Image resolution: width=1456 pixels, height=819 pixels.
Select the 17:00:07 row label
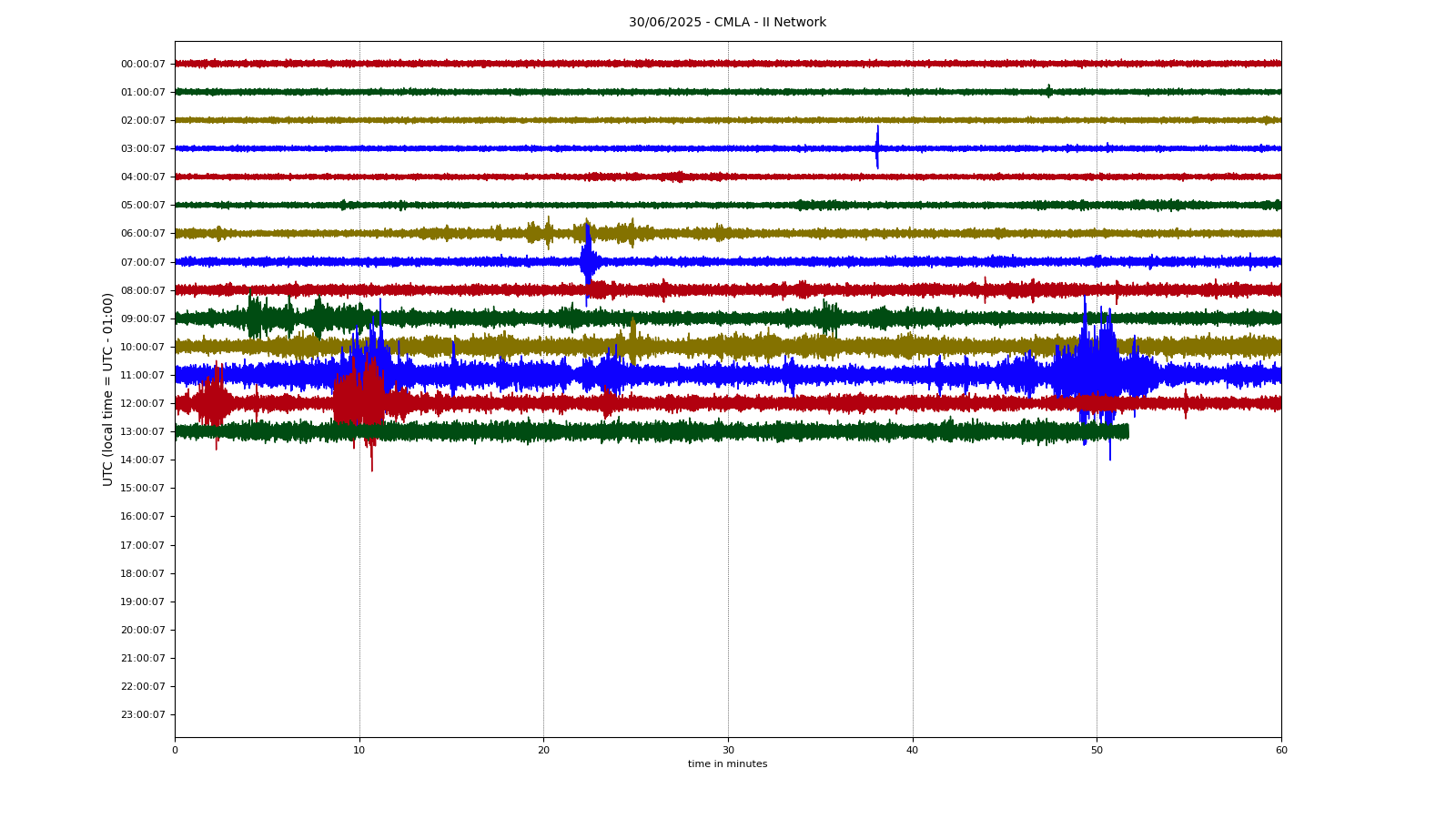click(x=143, y=545)
